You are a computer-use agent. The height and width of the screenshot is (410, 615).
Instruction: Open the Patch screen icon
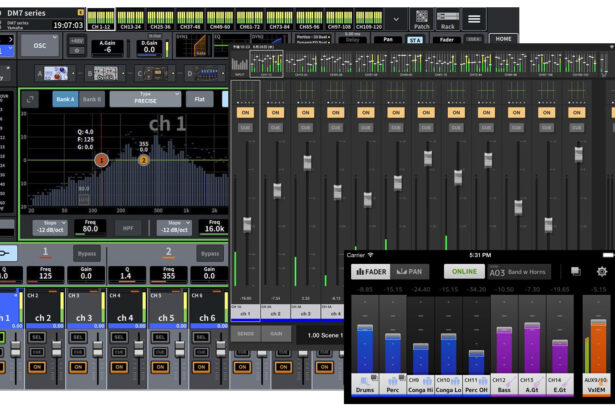(x=421, y=19)
